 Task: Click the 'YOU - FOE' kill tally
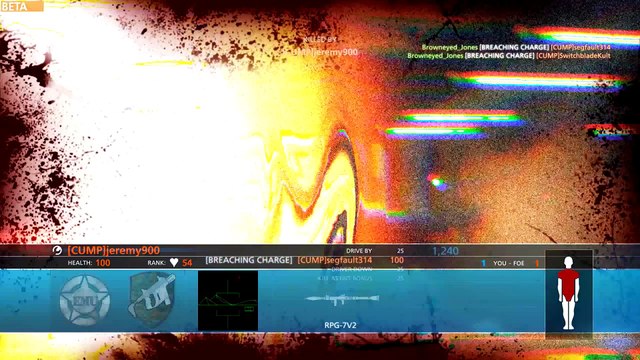(510, 263)
